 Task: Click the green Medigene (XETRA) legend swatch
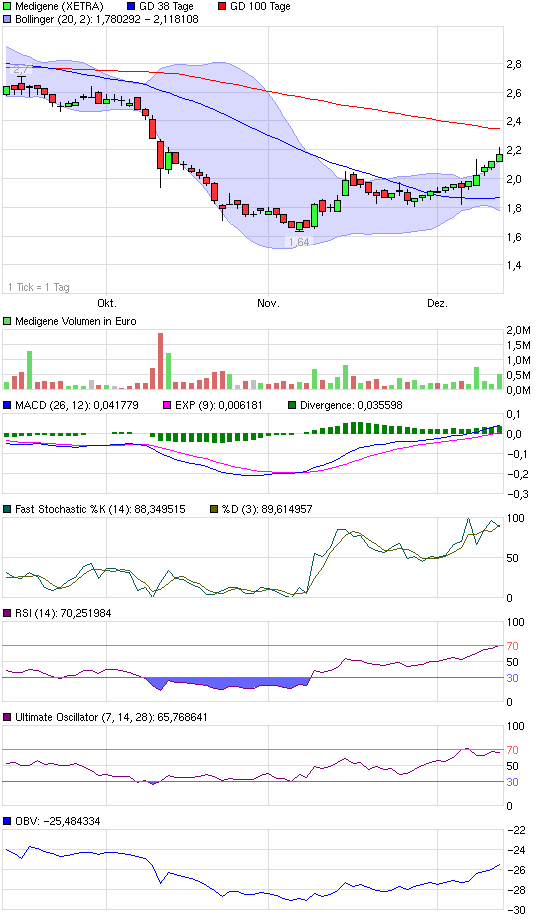coord(7,6)
